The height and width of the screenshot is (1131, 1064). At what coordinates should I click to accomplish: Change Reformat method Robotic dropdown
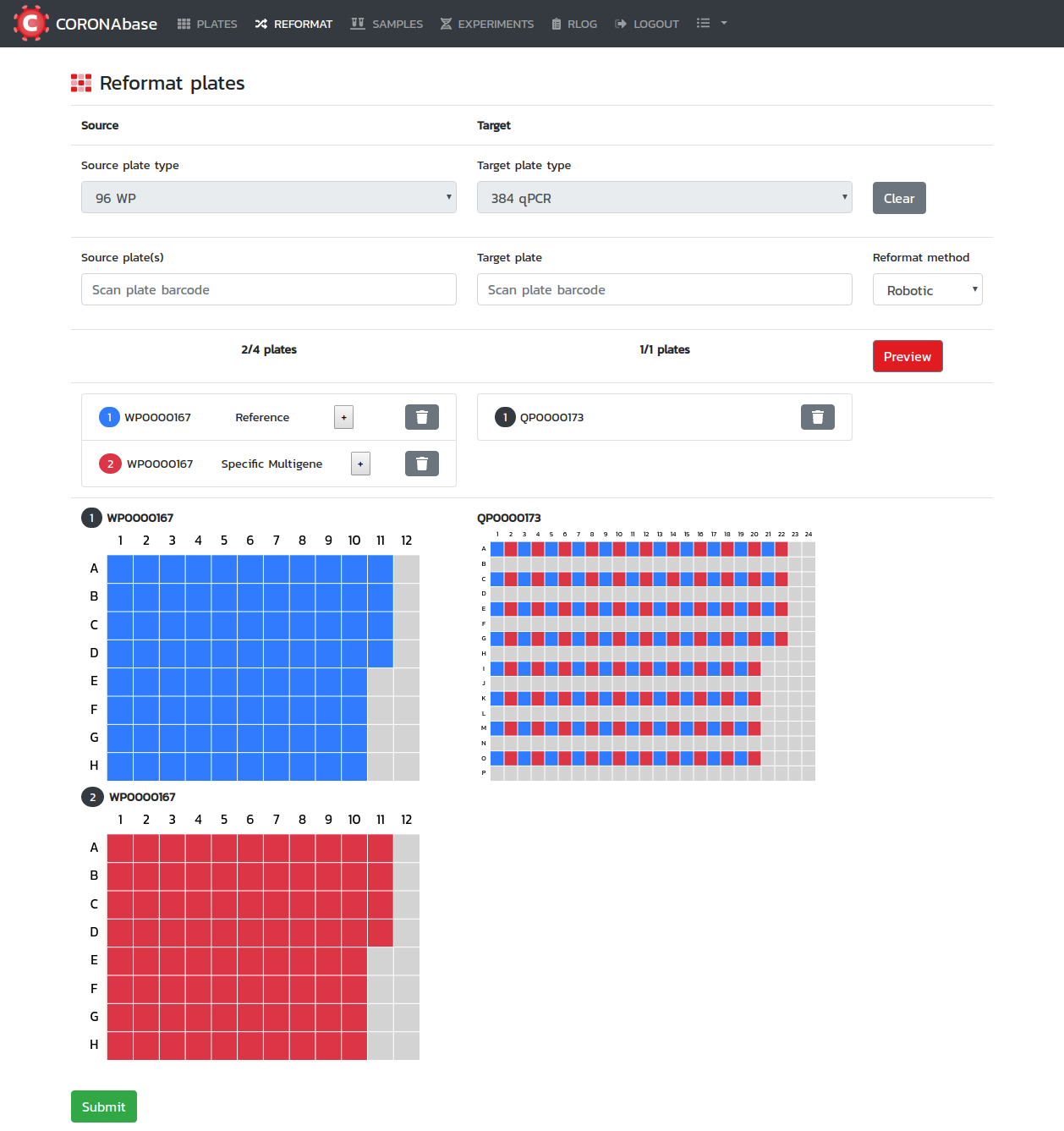927,290
